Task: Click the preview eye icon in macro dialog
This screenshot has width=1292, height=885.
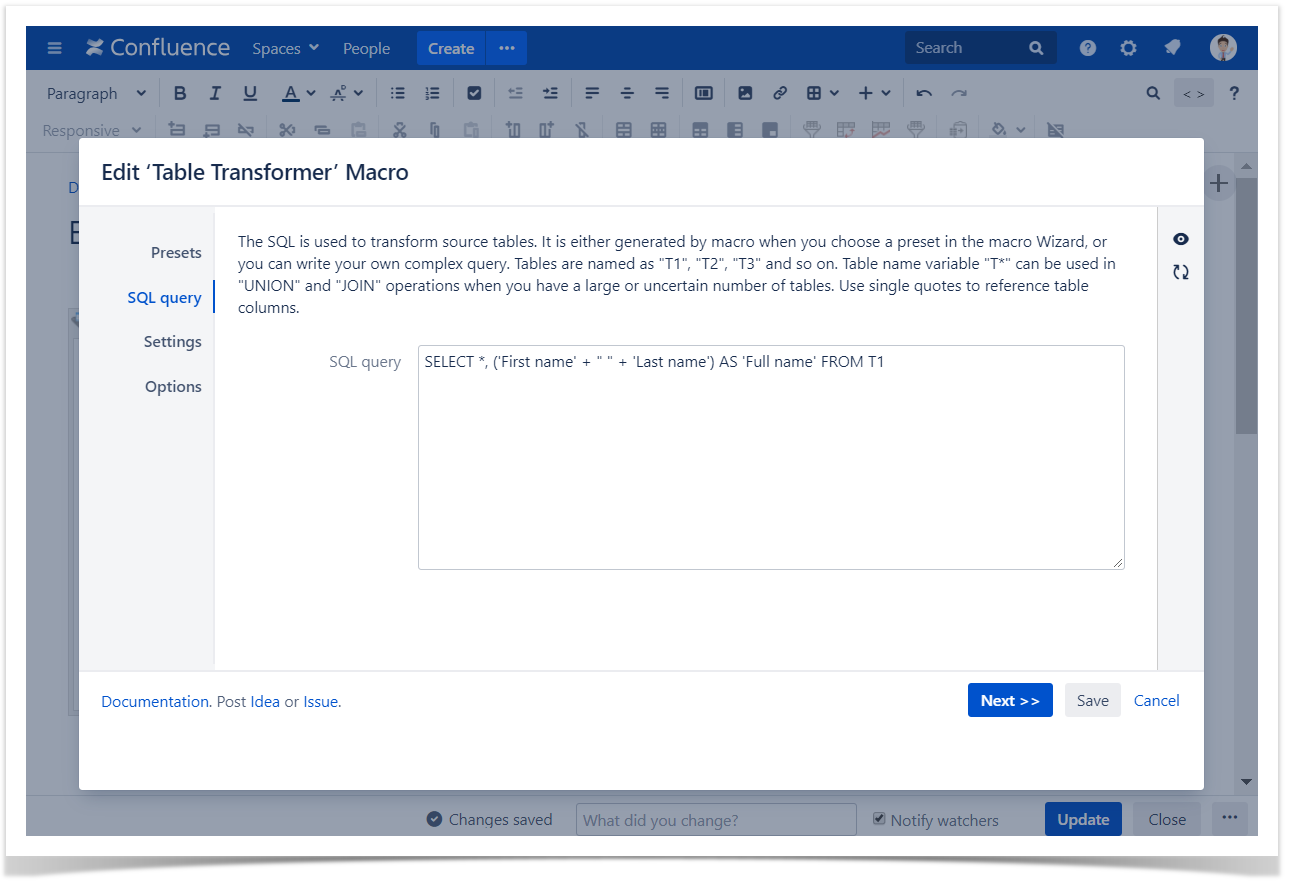Action: (x=1181, y=239)
